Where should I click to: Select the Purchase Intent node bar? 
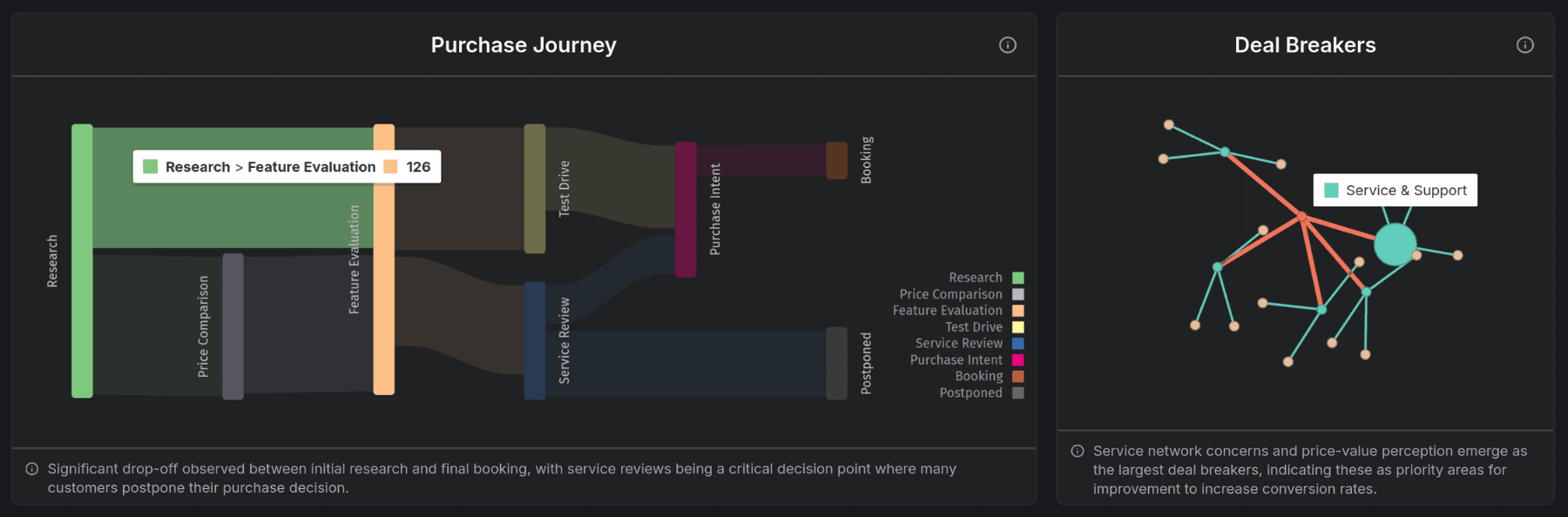pyautogui.click(x=683, y=209)
